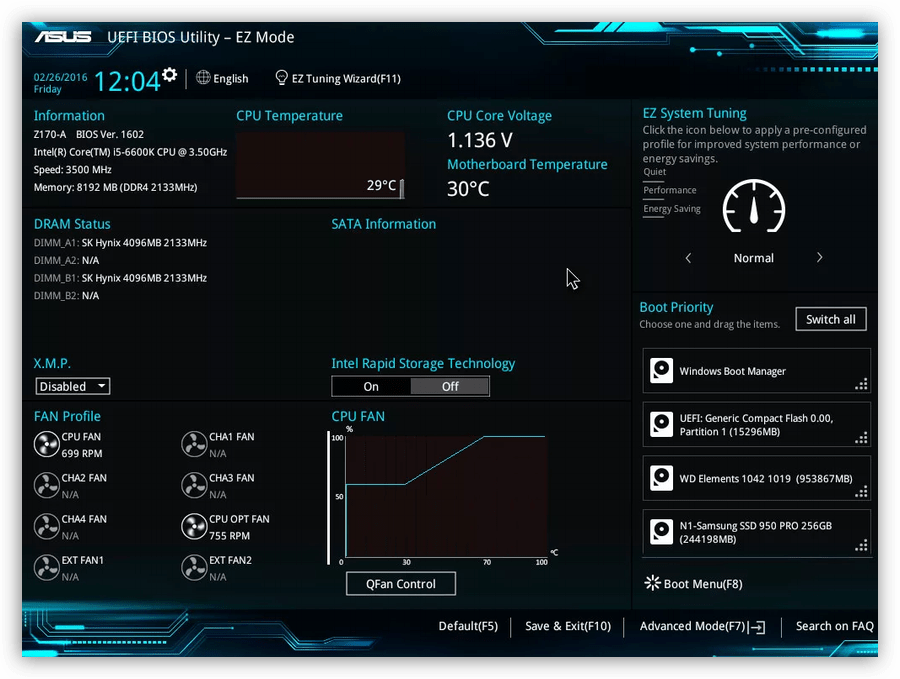The height and width of the screenshot is (679, 900).
Task: Click the CPU FAN curve graph
Action: pos(446,496)
